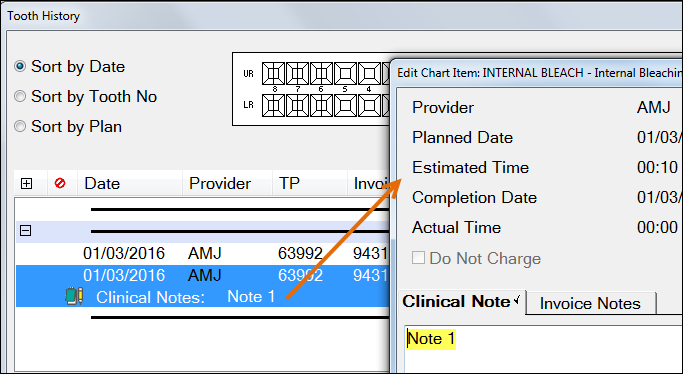Viewport: 683px width, 374px height.
Task: Click the clinical notes notebook icon
Action: point(74,296)
